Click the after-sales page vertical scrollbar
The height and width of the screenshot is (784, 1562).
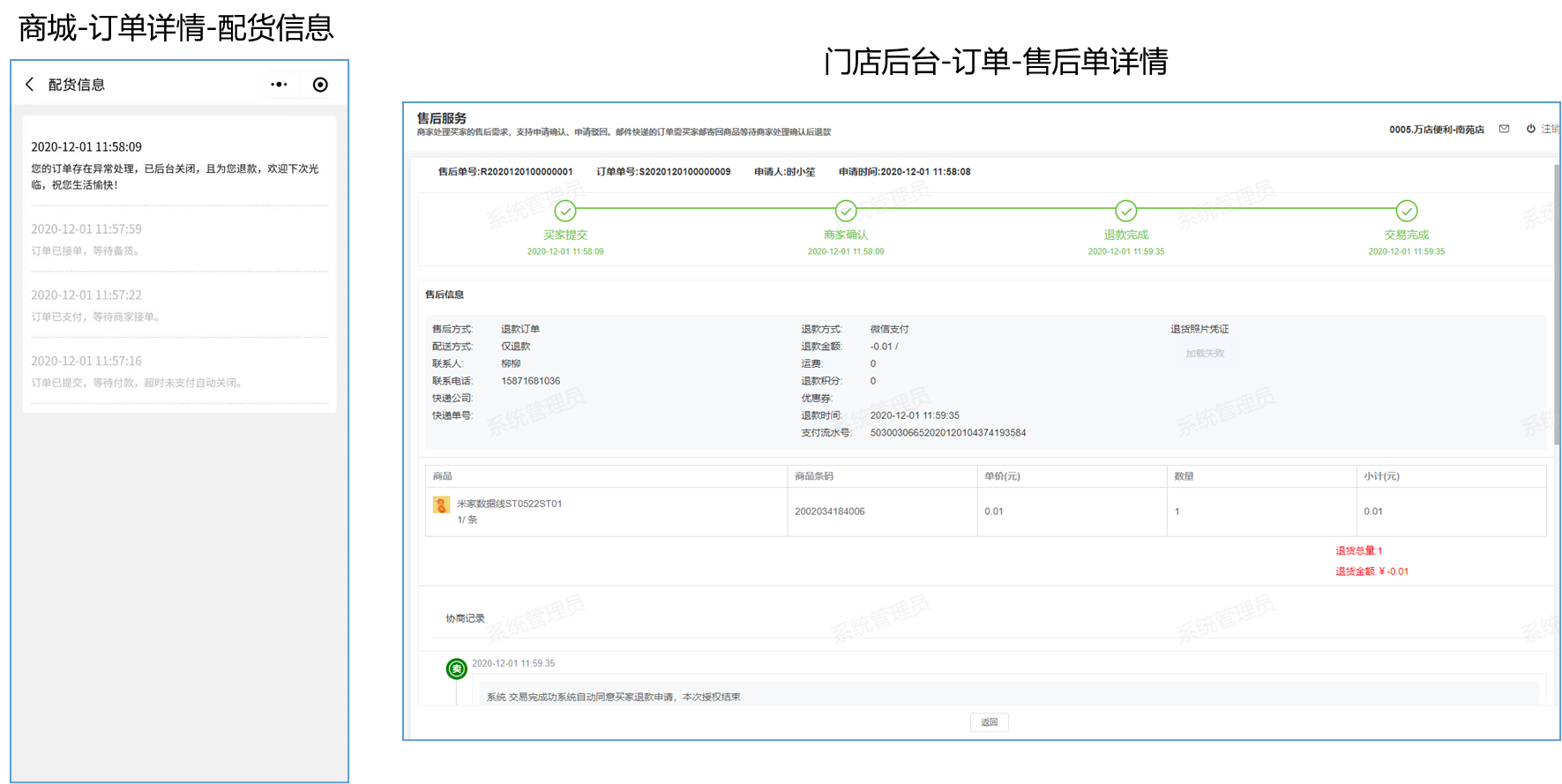[x=1557, y=304]
